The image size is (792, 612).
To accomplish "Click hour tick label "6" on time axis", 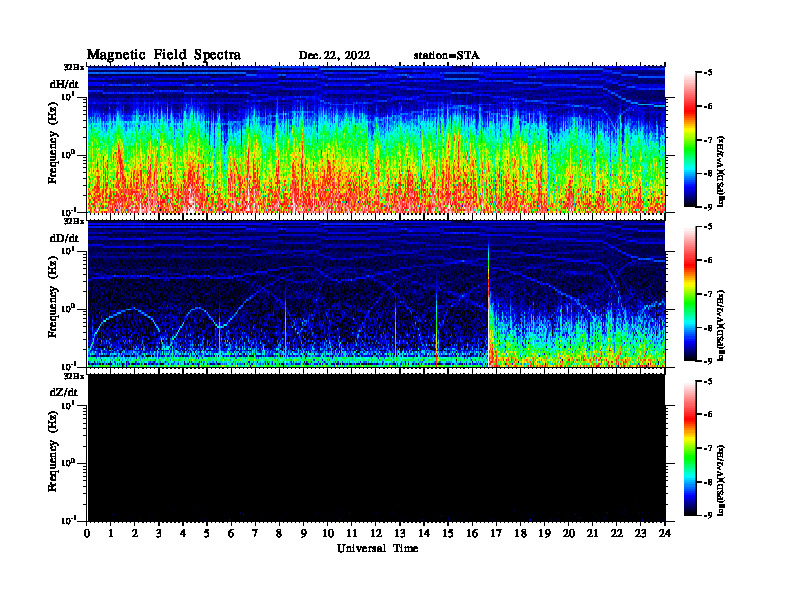I will pyautogui.click(x=231, y=534).
